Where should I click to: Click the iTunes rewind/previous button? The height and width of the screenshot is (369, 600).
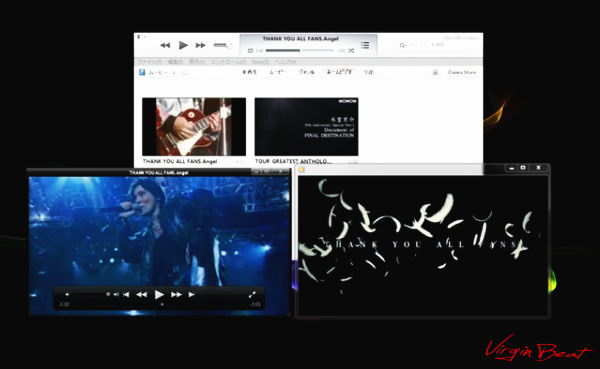tap(165, 45)
